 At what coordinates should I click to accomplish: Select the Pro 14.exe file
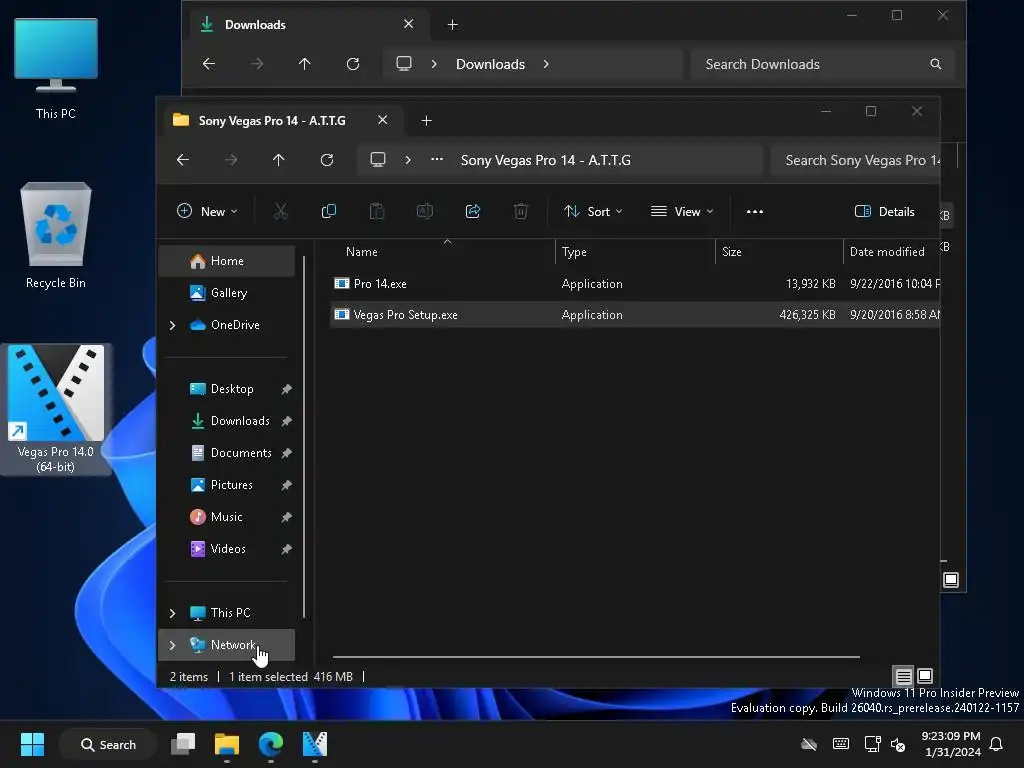click(x=635, y=284)
